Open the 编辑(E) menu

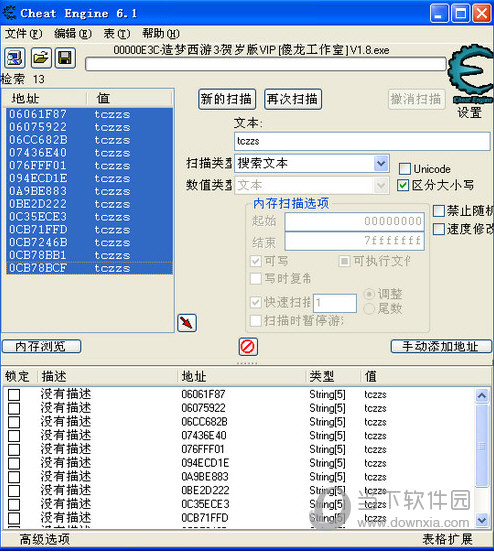(73, 34)
